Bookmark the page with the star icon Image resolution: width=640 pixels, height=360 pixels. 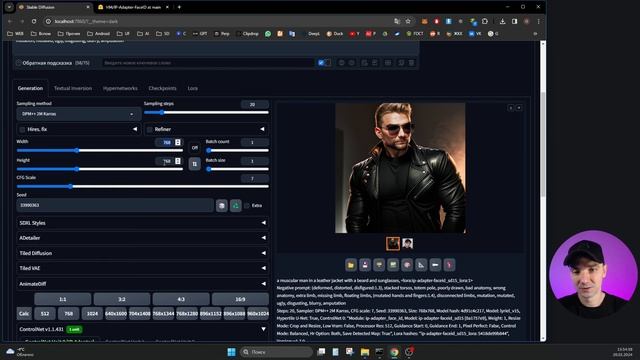[408, 21]
